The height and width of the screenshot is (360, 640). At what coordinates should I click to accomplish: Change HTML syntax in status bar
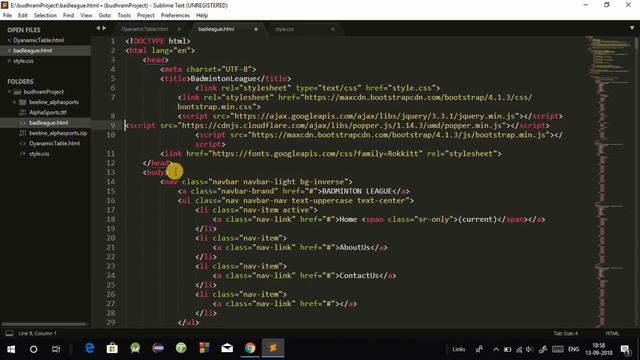612,333
